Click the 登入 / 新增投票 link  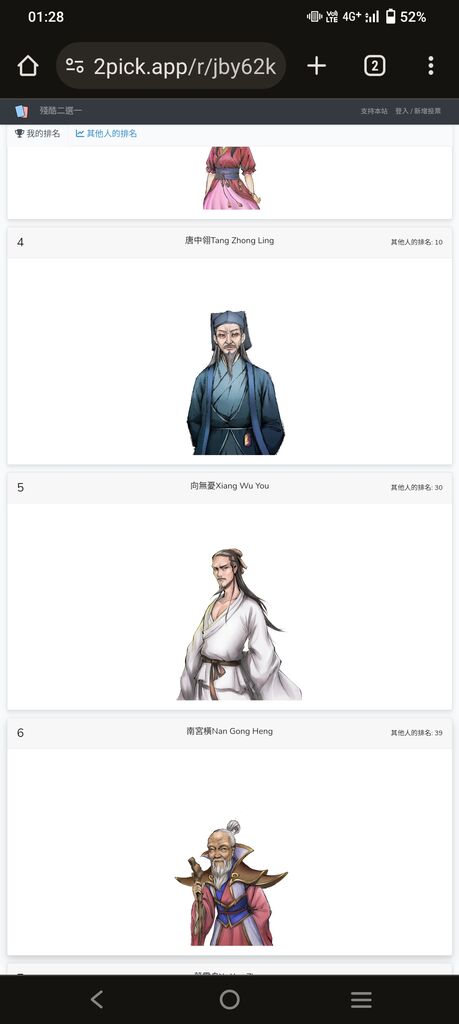pyautogui.click(x=418, y=111)
